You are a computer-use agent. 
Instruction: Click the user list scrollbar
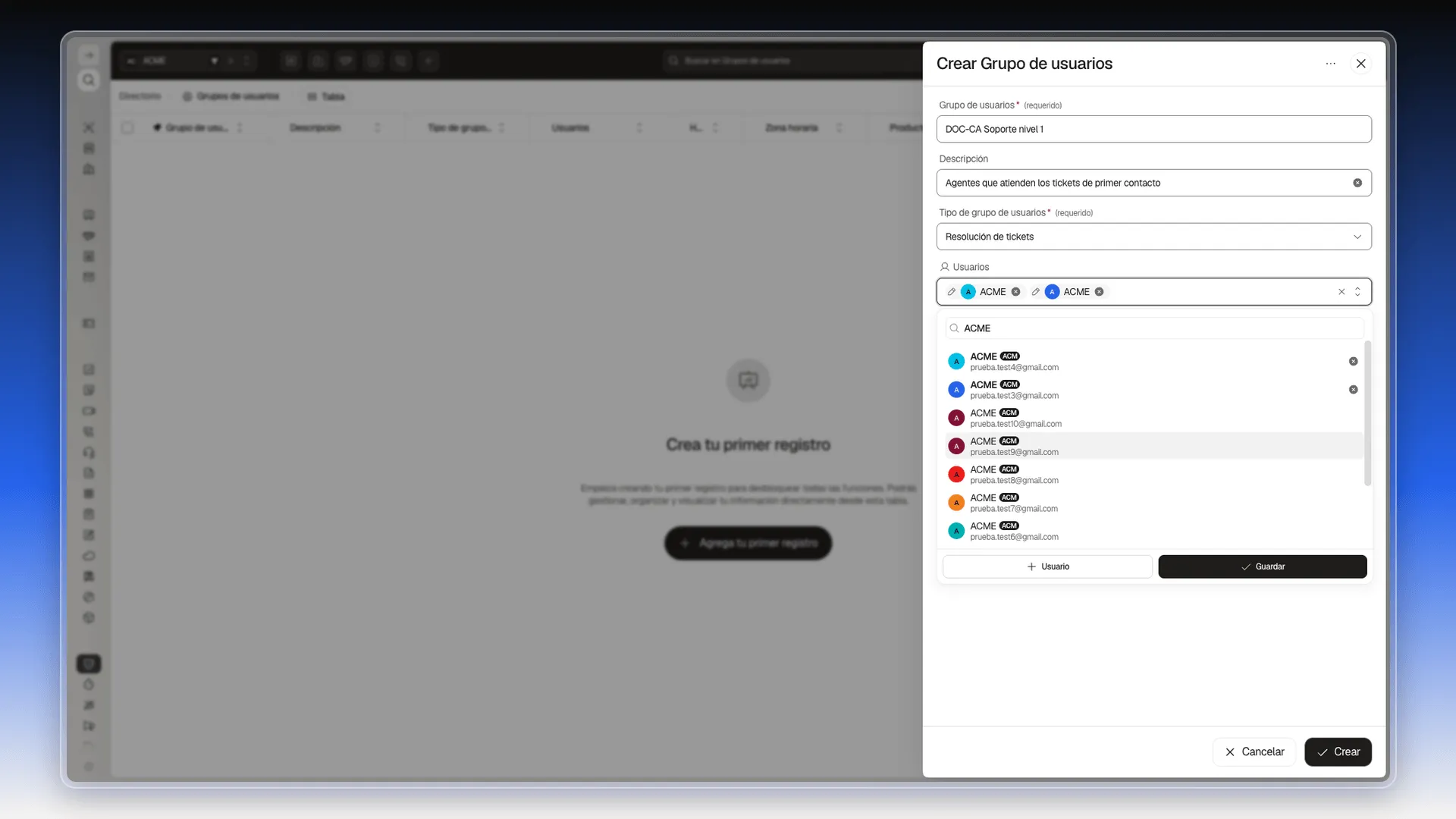(1367, 413)
